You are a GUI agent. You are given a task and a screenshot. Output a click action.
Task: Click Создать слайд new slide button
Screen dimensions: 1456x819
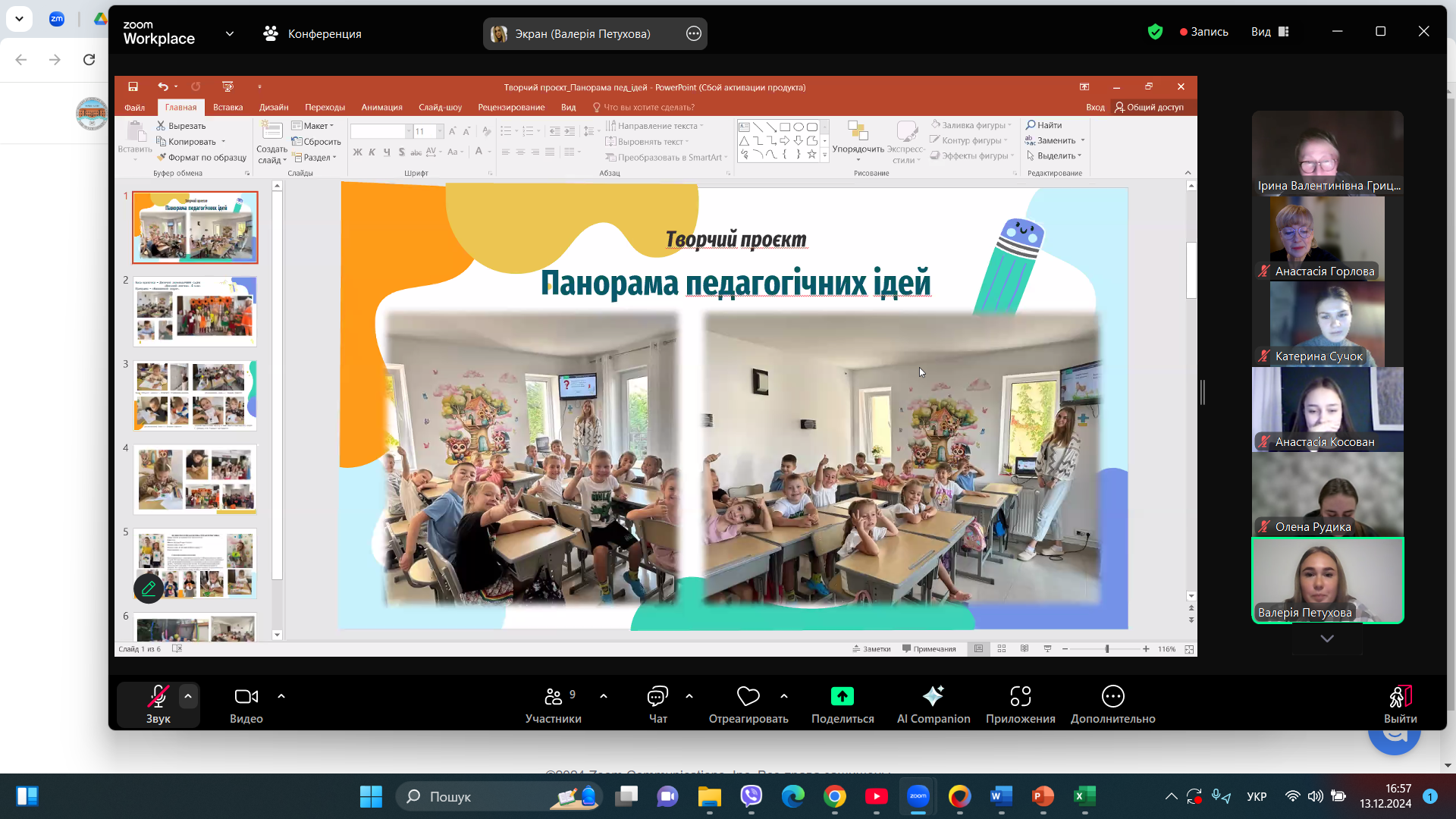click(271, 143)
